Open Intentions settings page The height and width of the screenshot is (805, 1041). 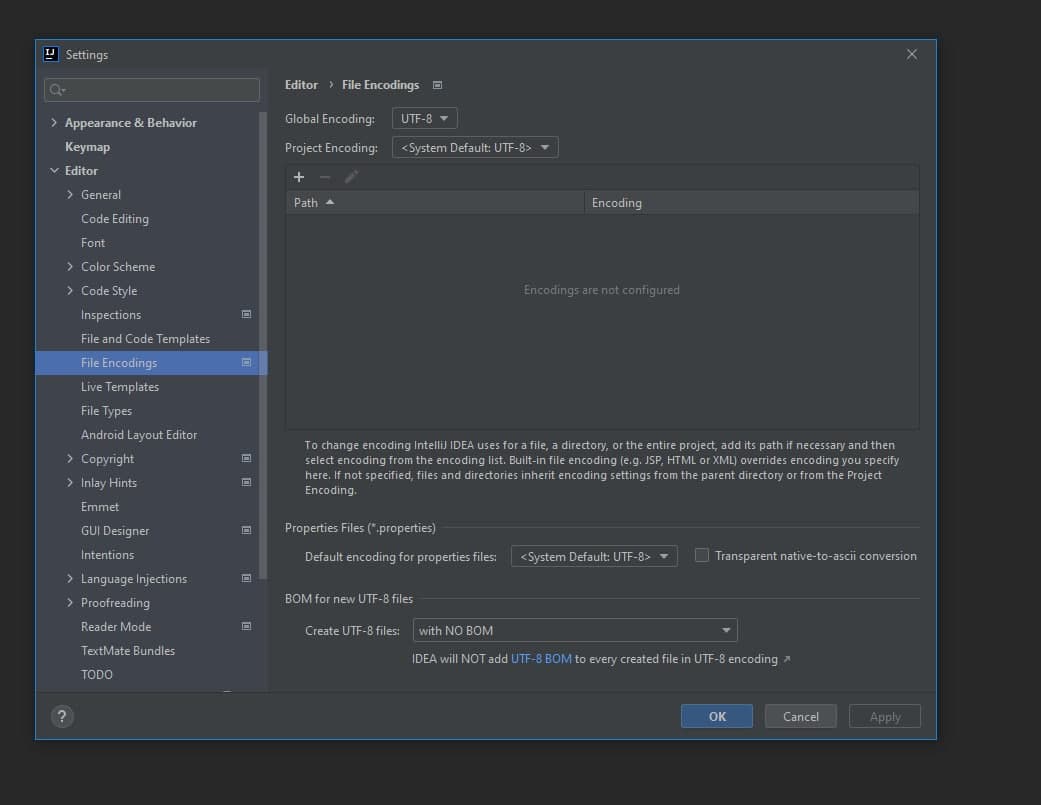(x=108, y=555)
